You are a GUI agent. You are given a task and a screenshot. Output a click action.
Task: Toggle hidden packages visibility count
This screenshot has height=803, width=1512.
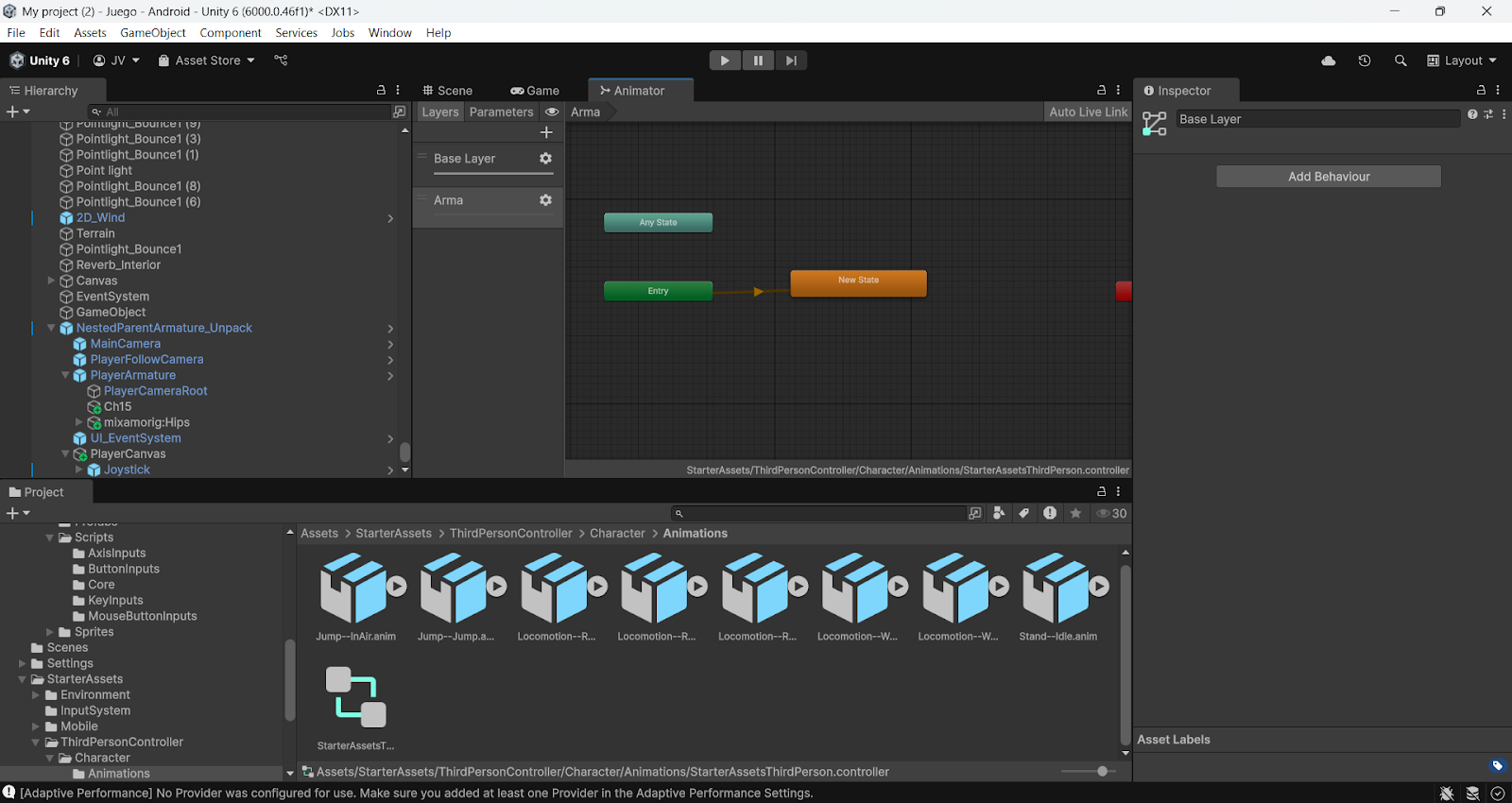1111,514
